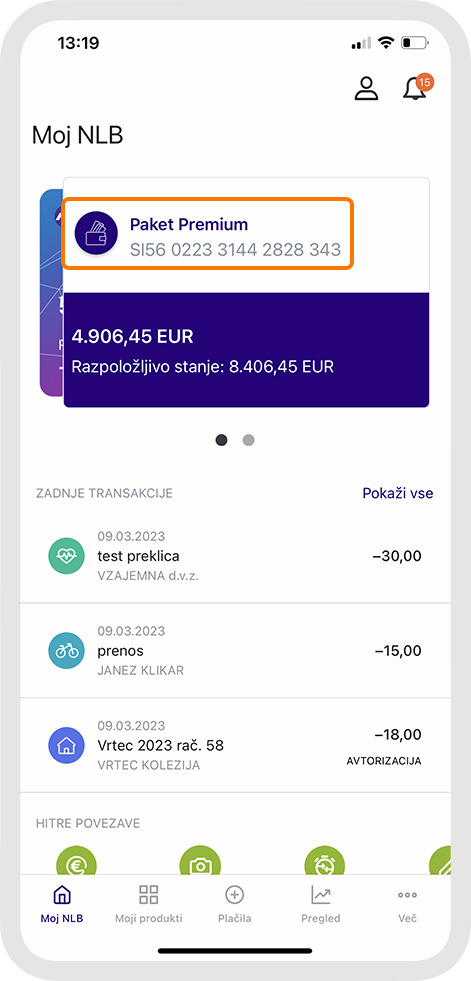Tap the house icon for Vrtec transaction

[66, 745]
